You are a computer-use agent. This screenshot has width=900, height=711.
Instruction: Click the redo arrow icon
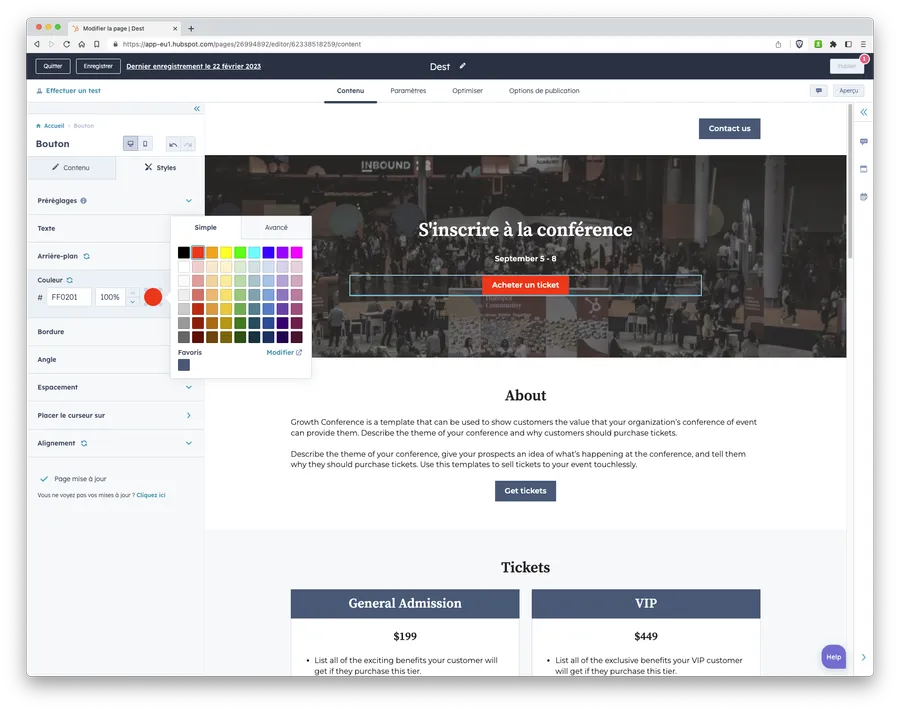point(187,144)
